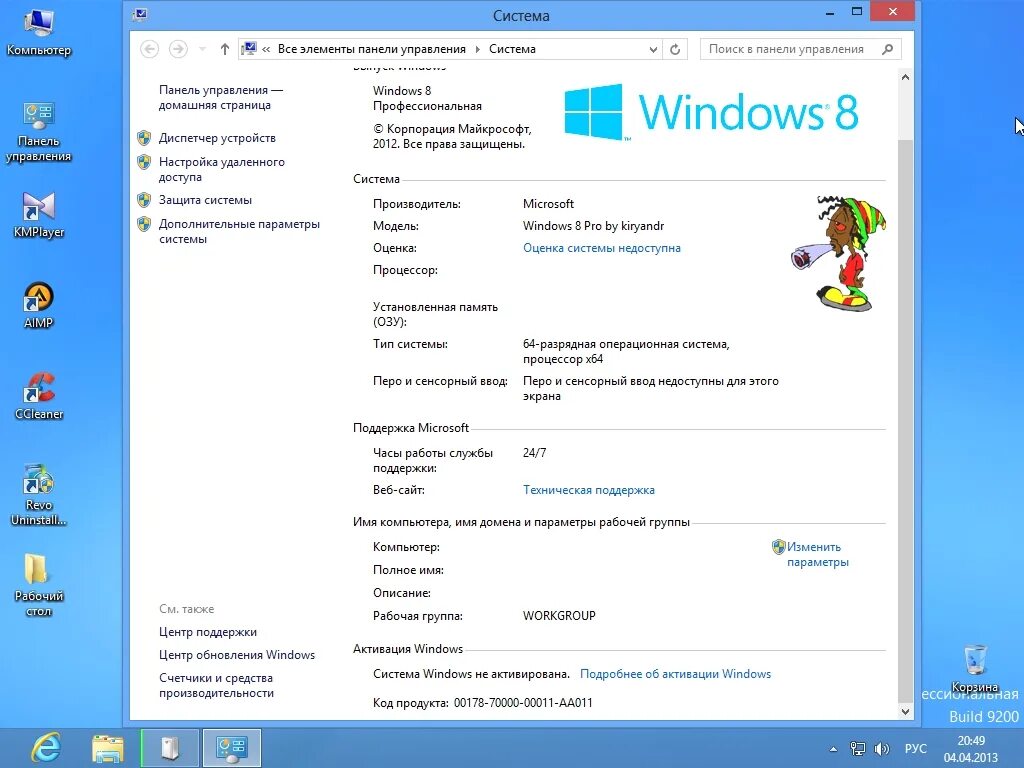Switch the РУС input language indicator
Screen dimensions: 1024x768
916,748
